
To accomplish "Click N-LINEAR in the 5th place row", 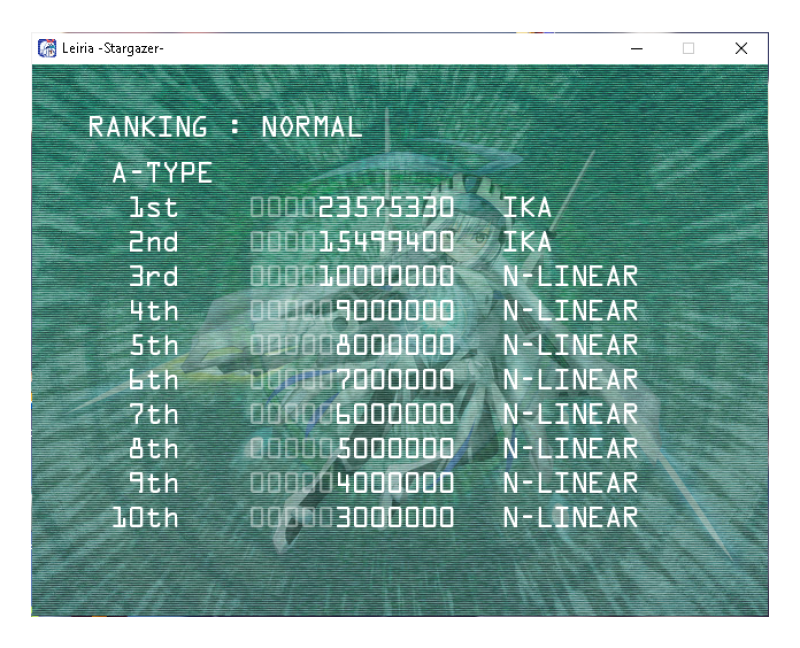I will [570, 345].
